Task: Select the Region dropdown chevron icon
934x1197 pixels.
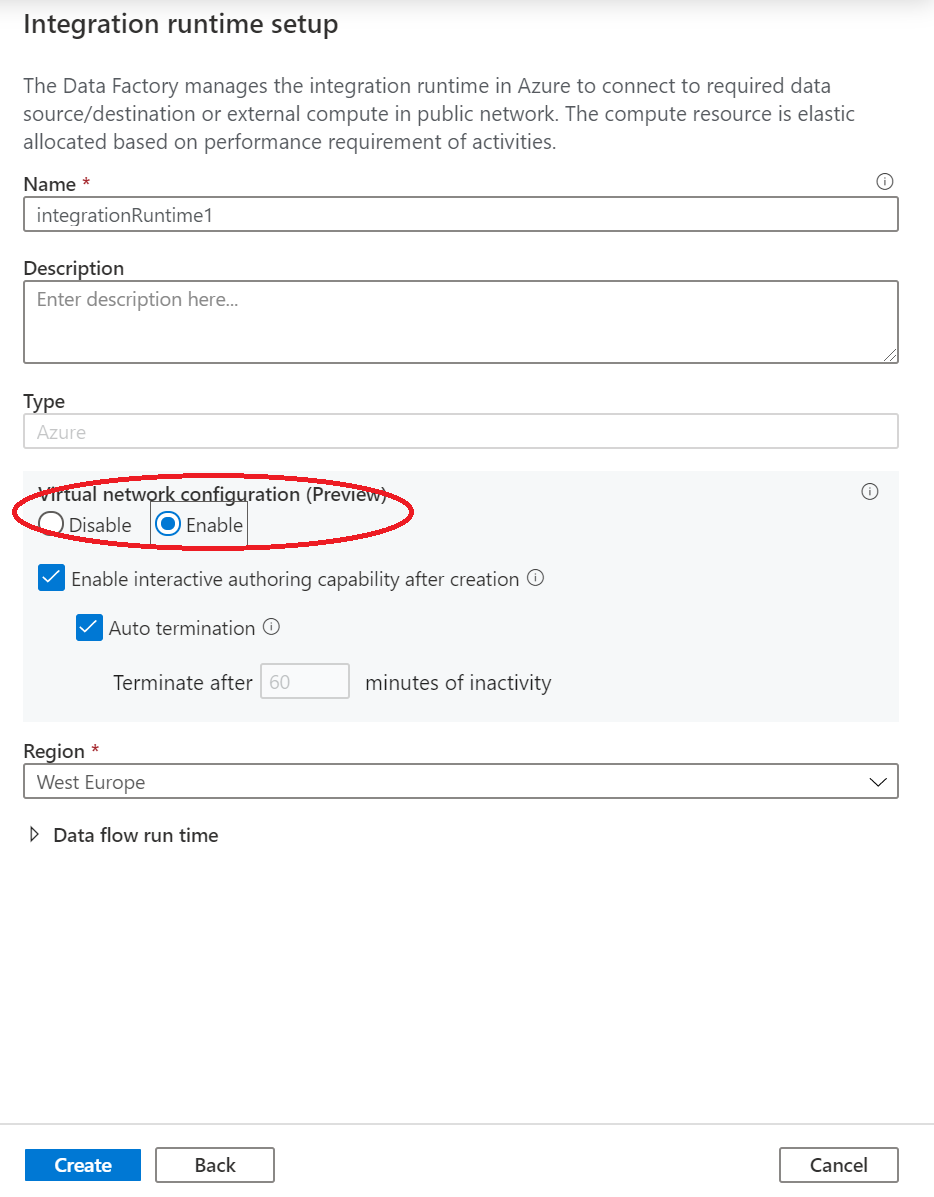Action: (876, 781)
